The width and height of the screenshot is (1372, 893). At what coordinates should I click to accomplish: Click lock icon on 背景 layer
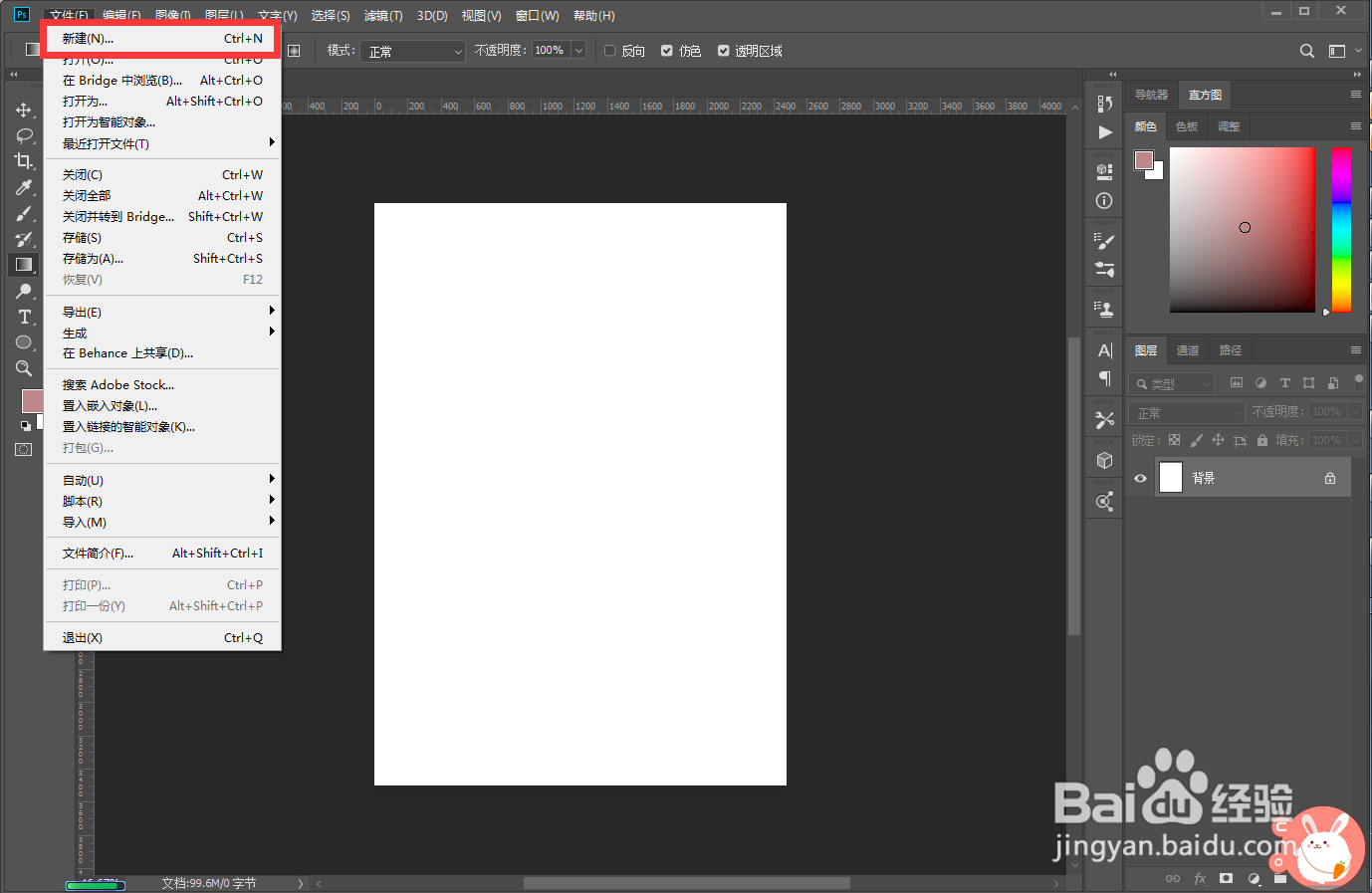[1330, 478]
